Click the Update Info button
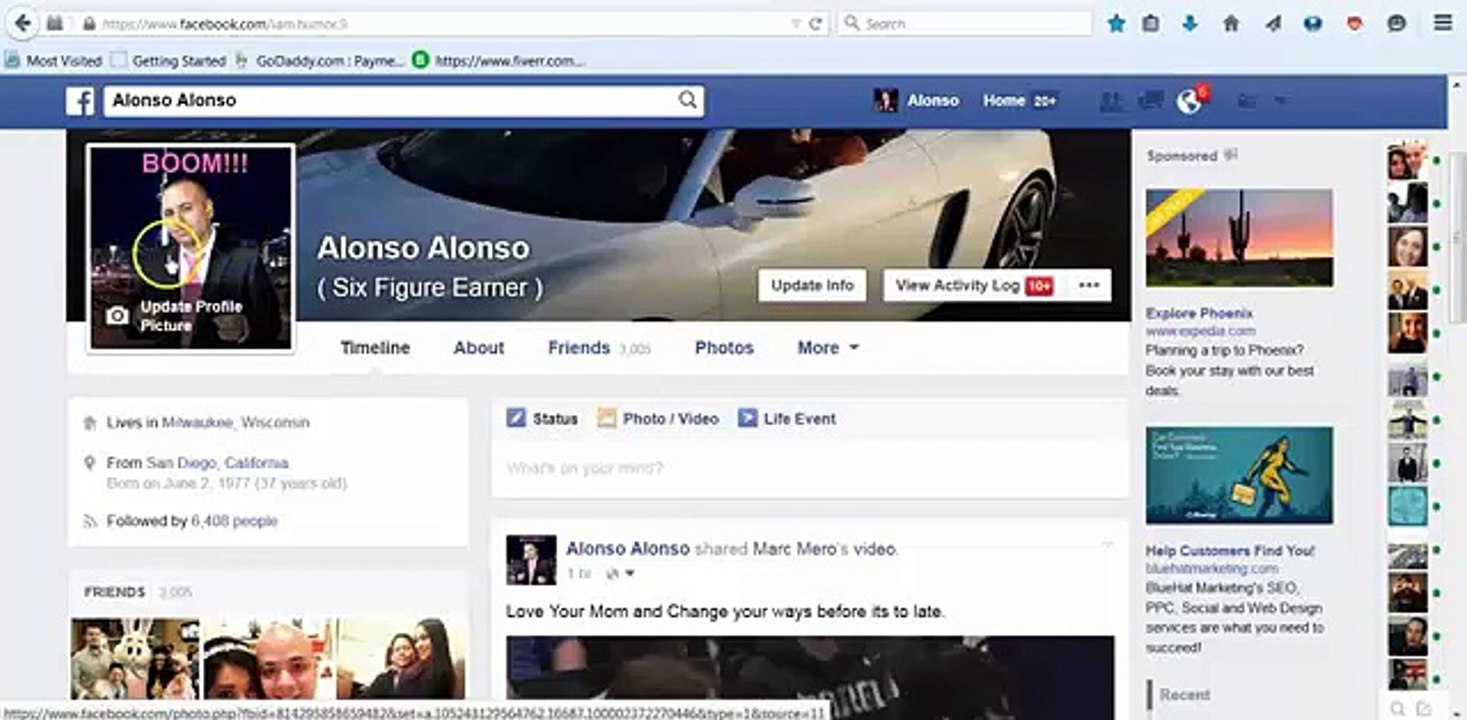The image size is (1467, 720). point(812,285)
